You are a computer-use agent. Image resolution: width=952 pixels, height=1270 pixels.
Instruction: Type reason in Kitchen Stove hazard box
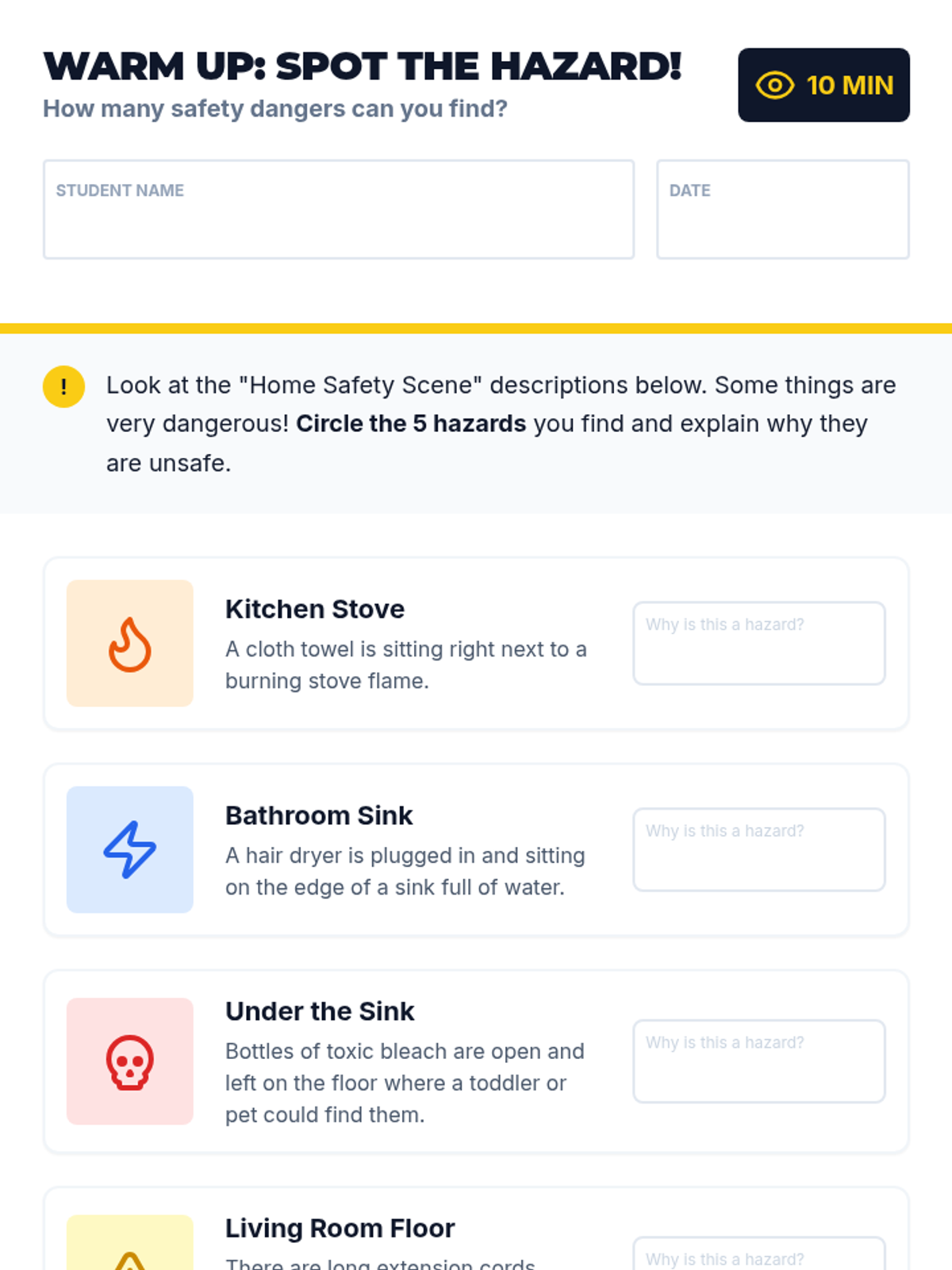(x=758, y=644)
